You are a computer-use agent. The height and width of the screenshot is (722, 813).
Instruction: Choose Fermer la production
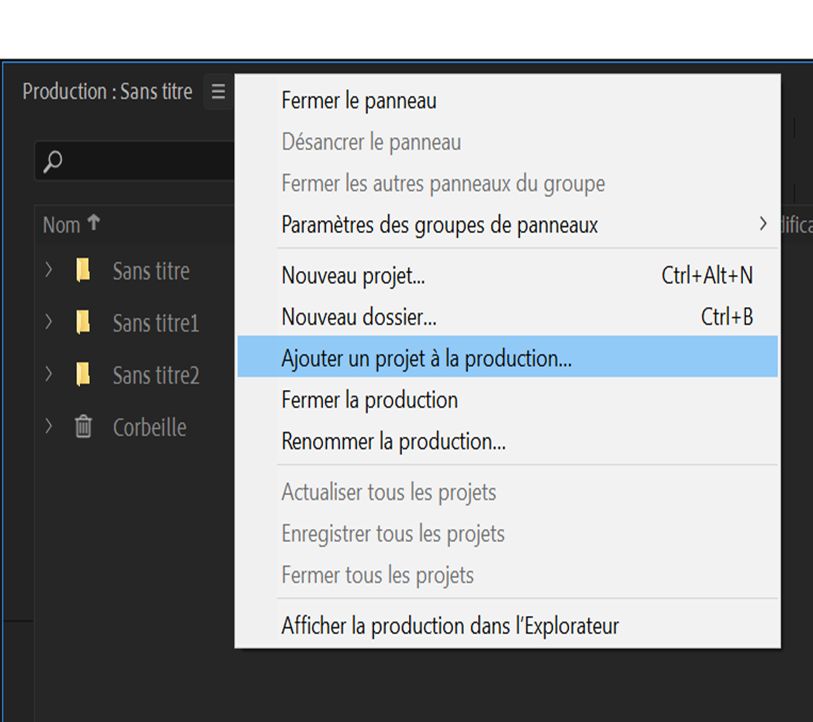(x=369, y=399)
